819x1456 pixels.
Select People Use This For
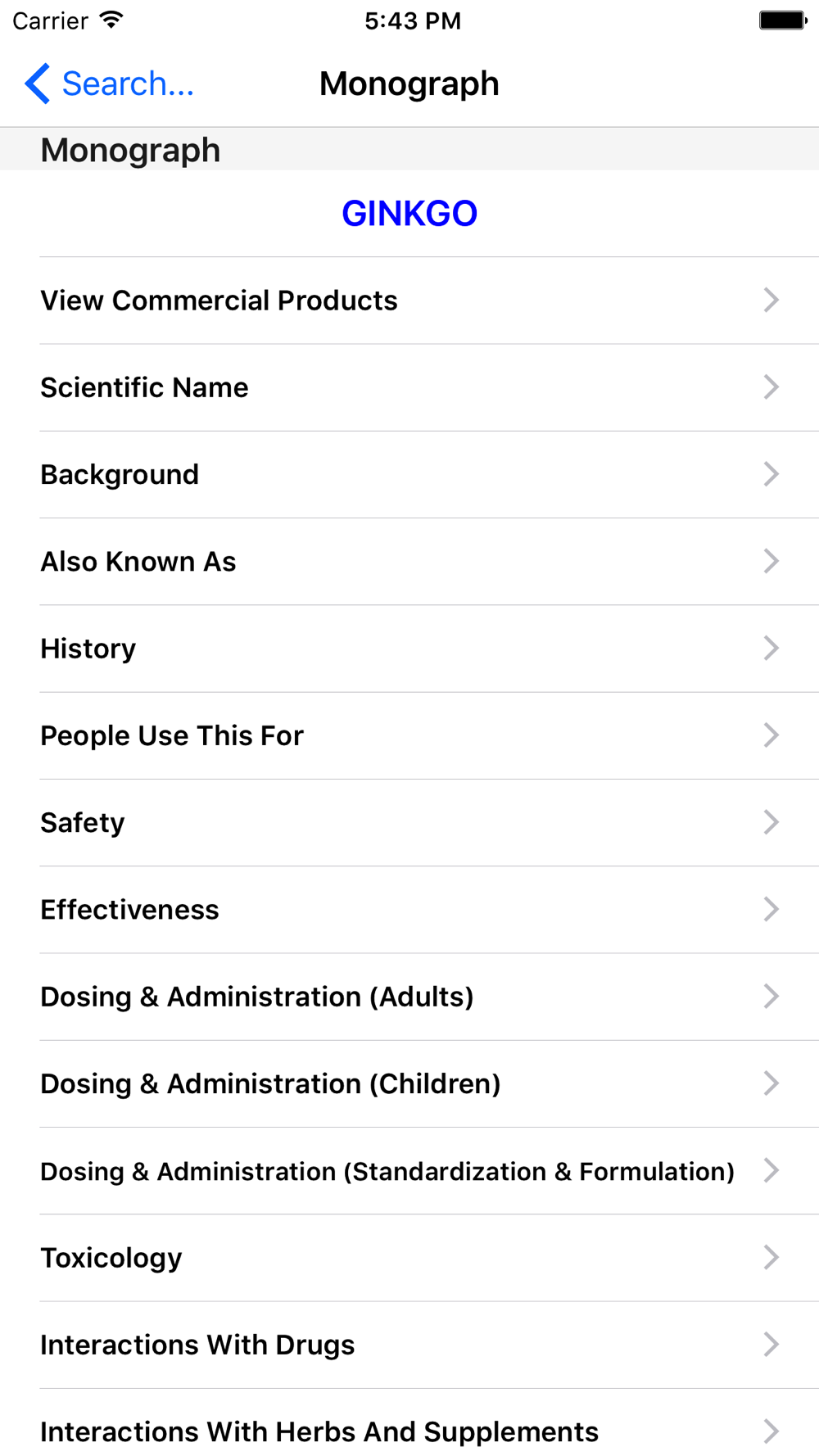click(409, 735)
